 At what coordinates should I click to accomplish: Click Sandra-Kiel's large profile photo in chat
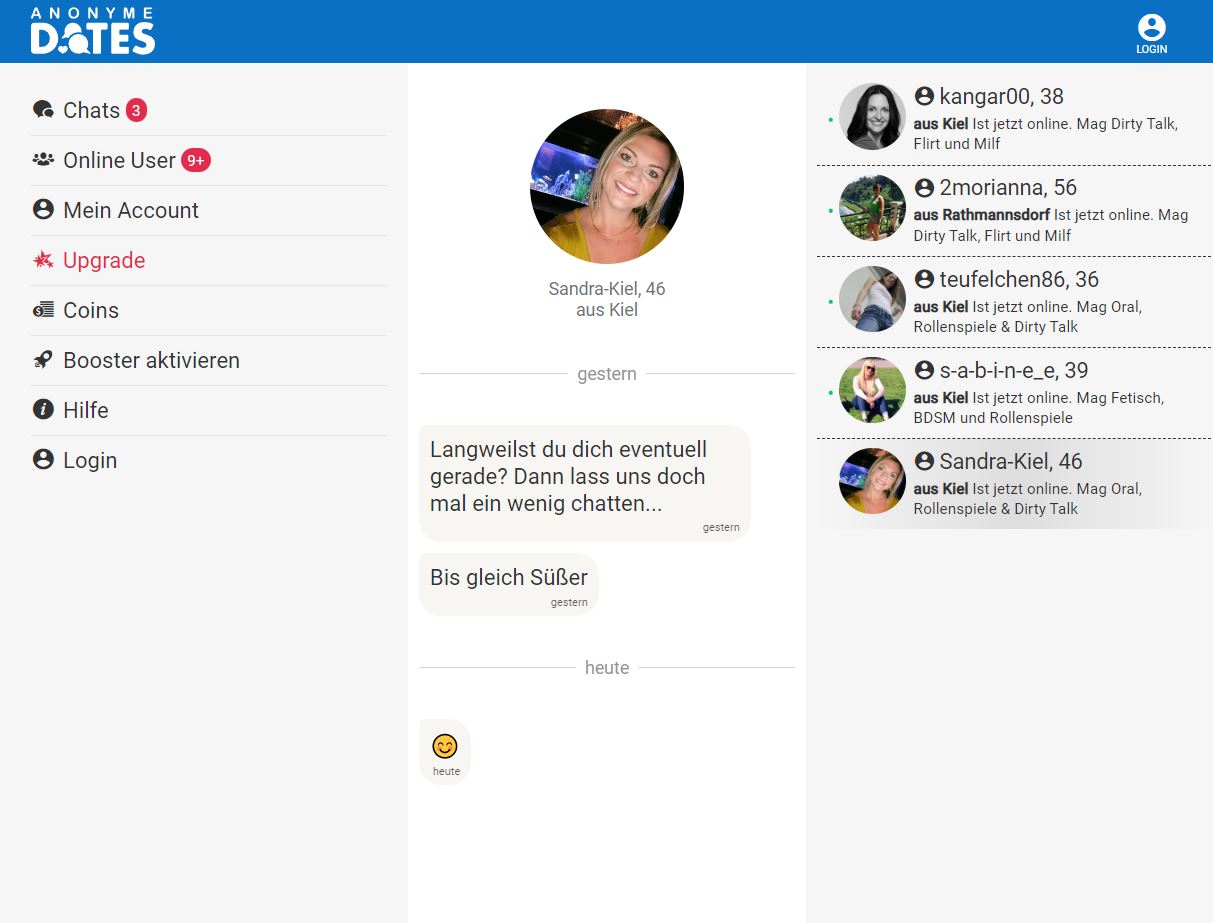point(607,186)
